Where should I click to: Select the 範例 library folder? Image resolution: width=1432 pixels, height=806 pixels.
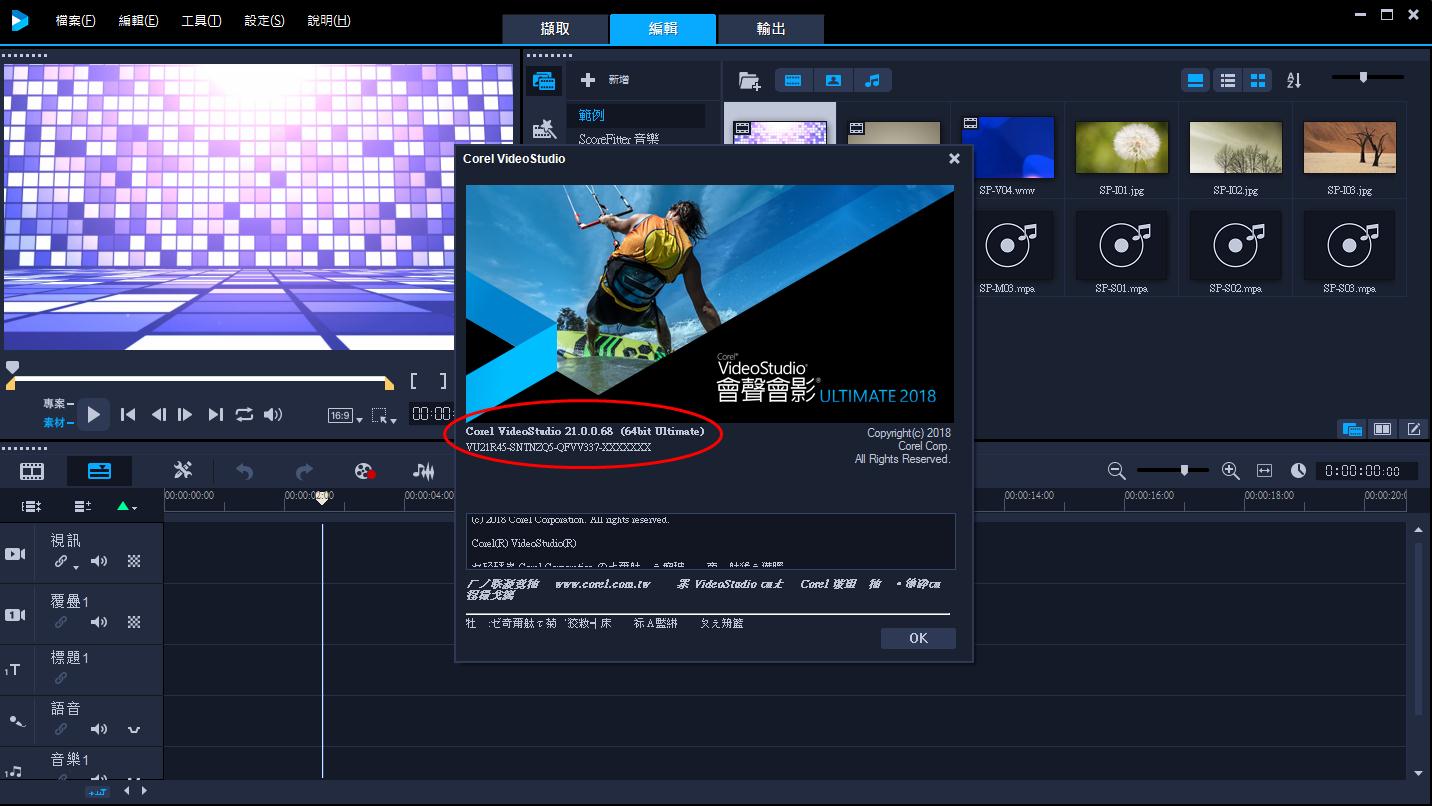tap(636, 115)
